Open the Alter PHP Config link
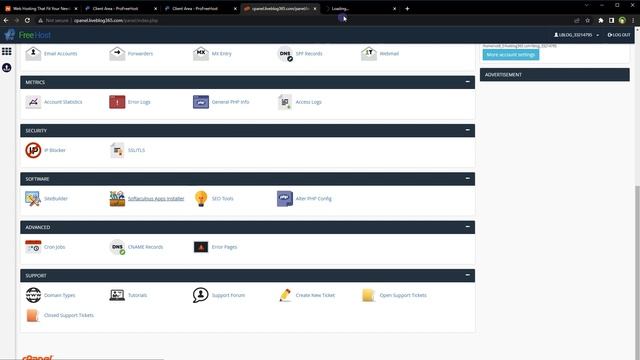This screenshot has width=640, height=360. tap(313, 199)
